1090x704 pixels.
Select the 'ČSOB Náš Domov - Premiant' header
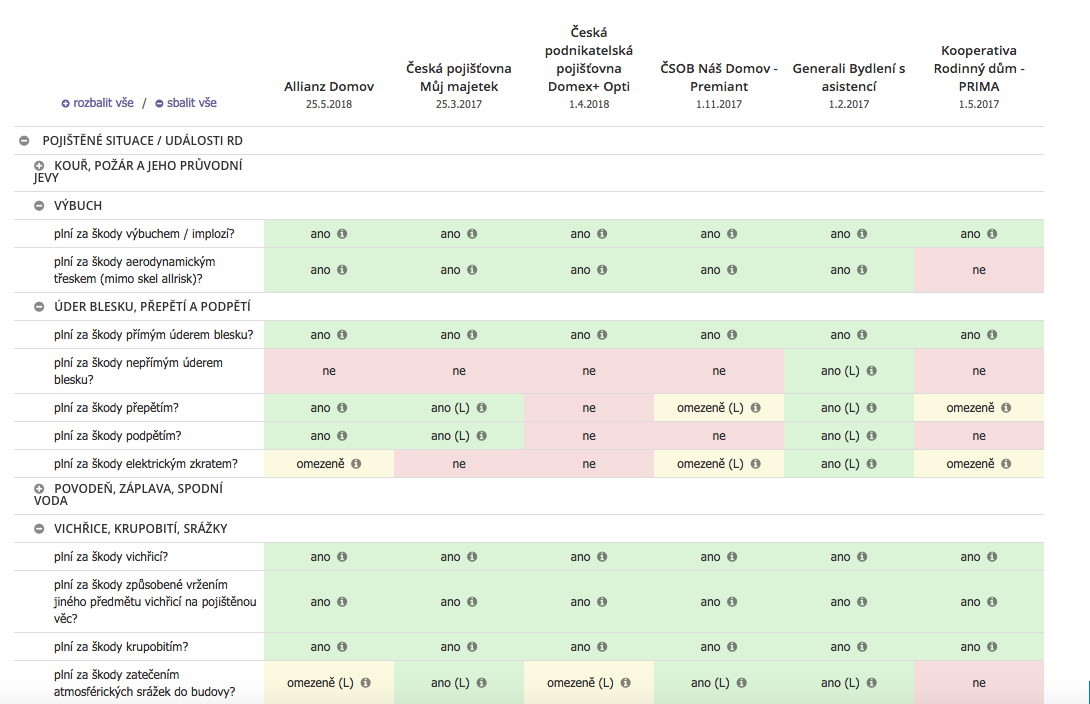[719, 77]
